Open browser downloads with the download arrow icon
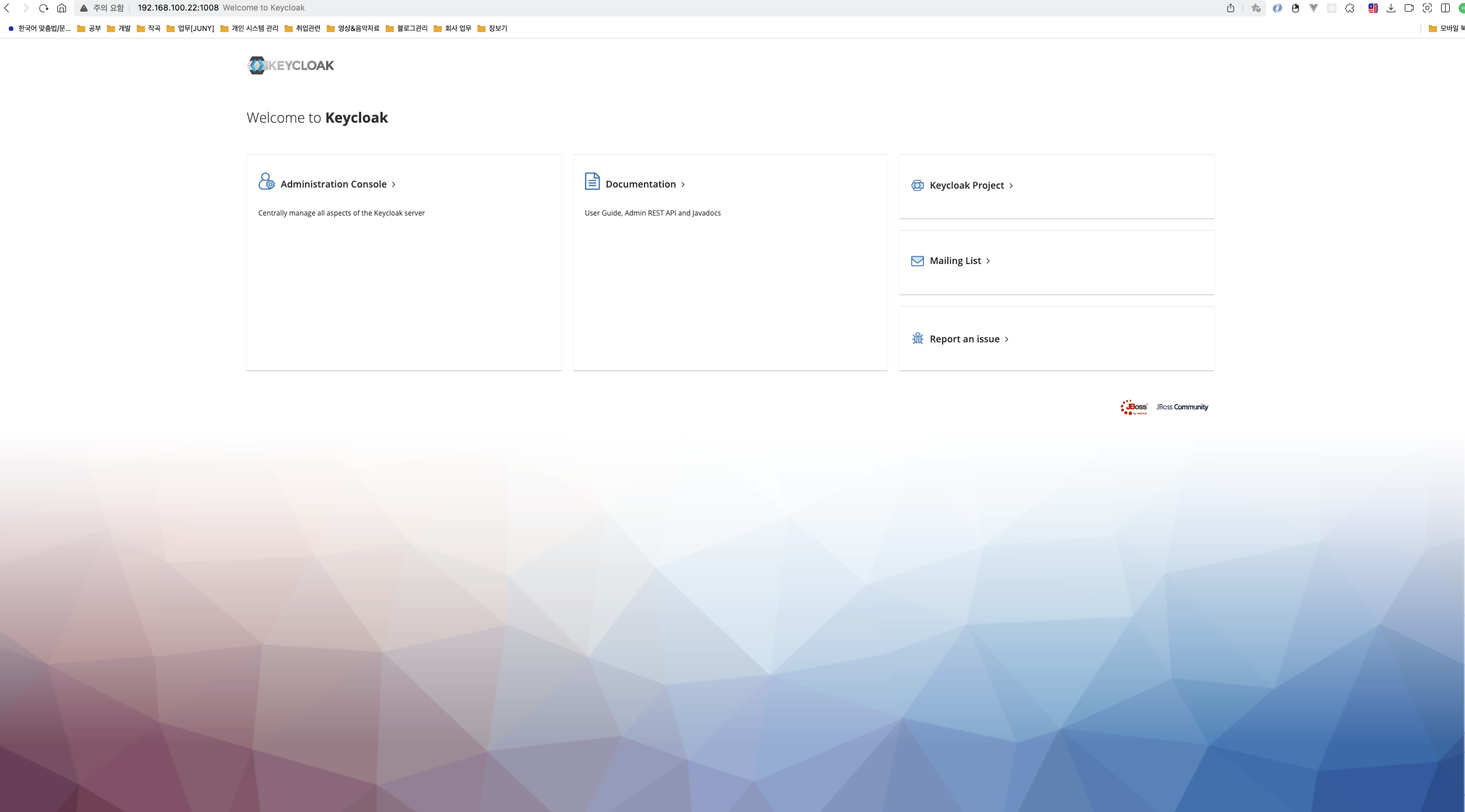The height and width of the screenshot is (812, 1465). (x=1391, y=8)
